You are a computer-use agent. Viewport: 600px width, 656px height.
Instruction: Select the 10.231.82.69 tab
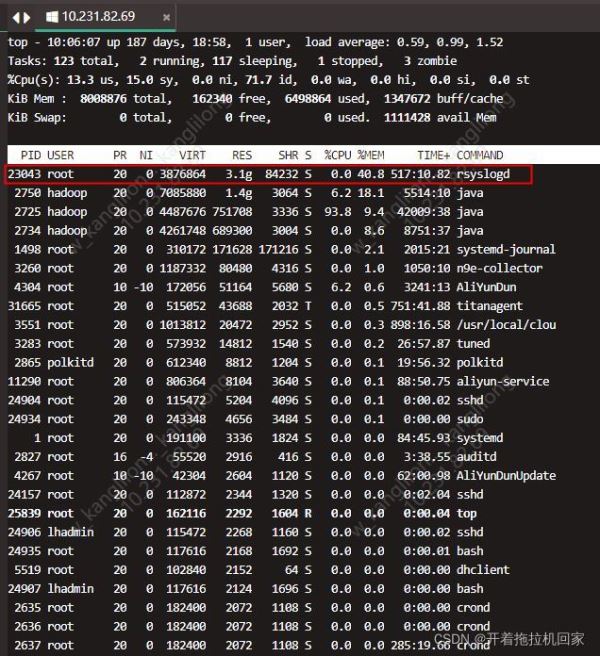click(105, 17)
